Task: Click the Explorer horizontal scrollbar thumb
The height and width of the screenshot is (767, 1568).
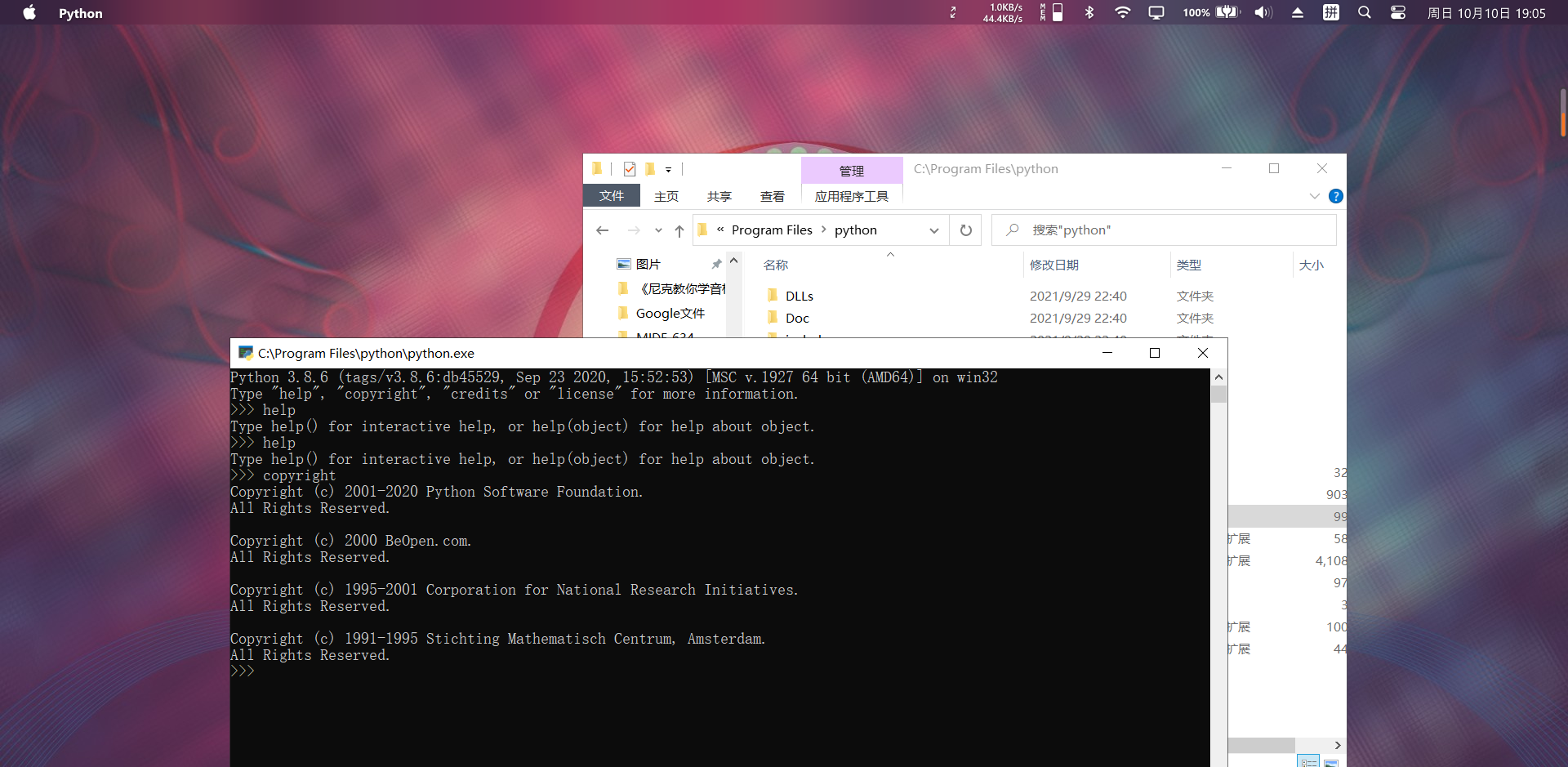Action: 1261,745
